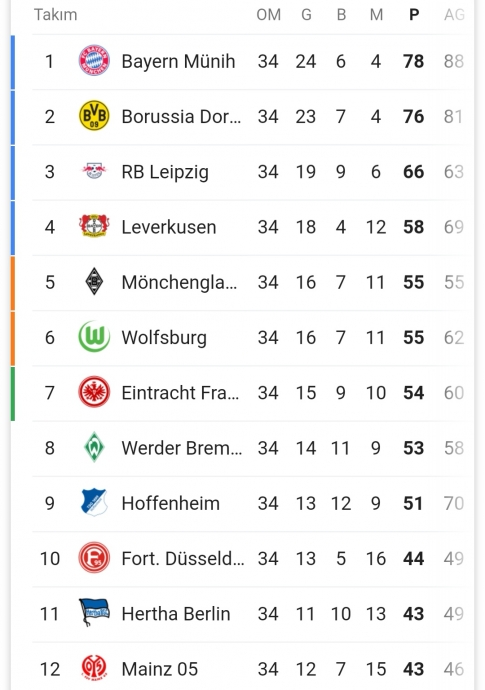Viewport: 485px width, 690px height.
Task: Click the P points column header
Action: (x=414, y=15)
